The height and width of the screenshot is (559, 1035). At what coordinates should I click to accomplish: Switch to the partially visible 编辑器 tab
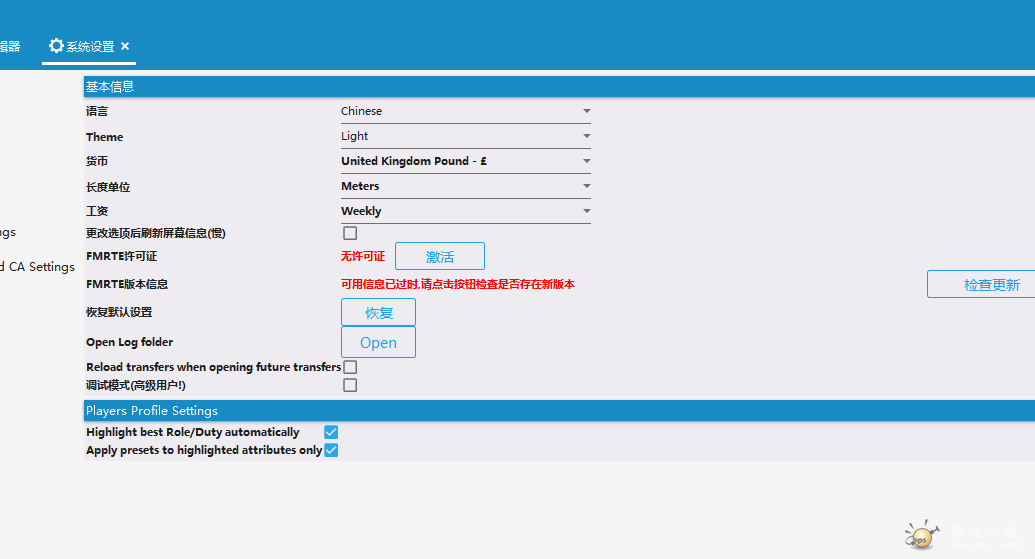[x=10, y=46]
